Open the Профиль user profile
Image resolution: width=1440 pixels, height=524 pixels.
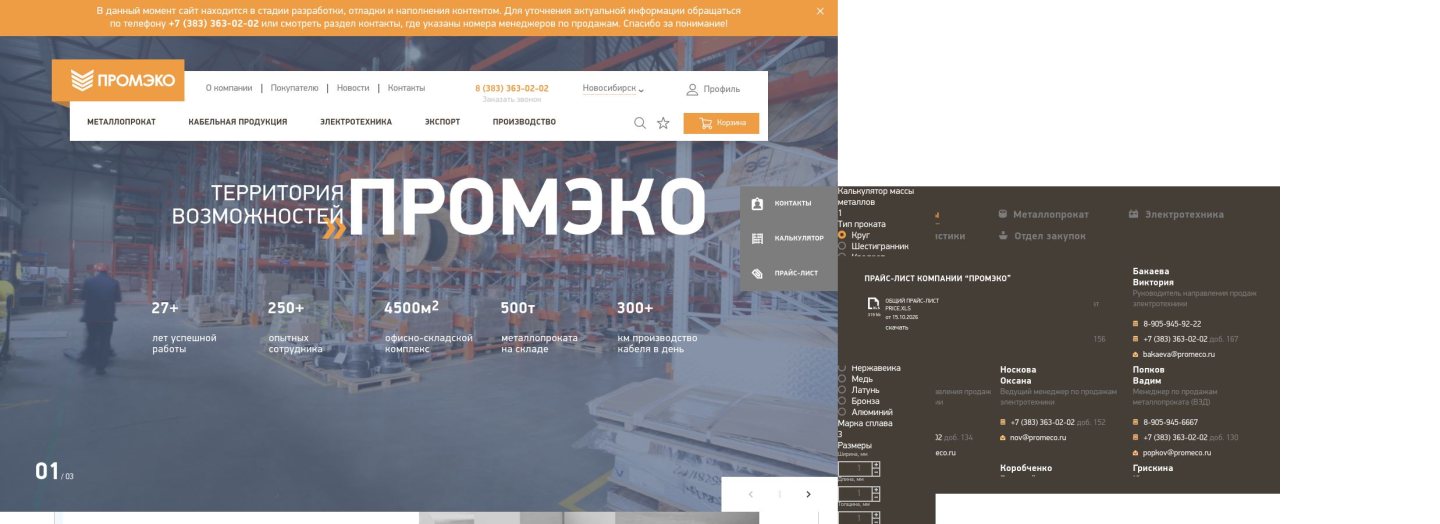point(713,89)
